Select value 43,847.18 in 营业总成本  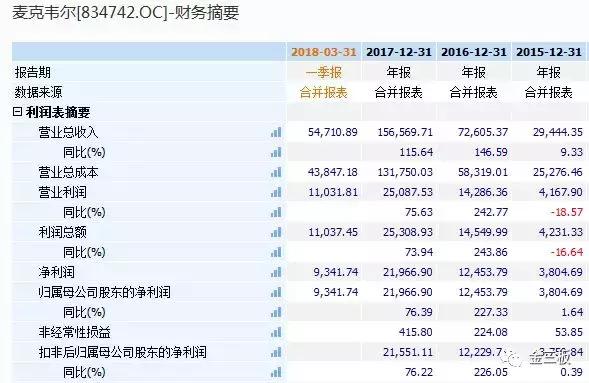click(x=333, y=172)
